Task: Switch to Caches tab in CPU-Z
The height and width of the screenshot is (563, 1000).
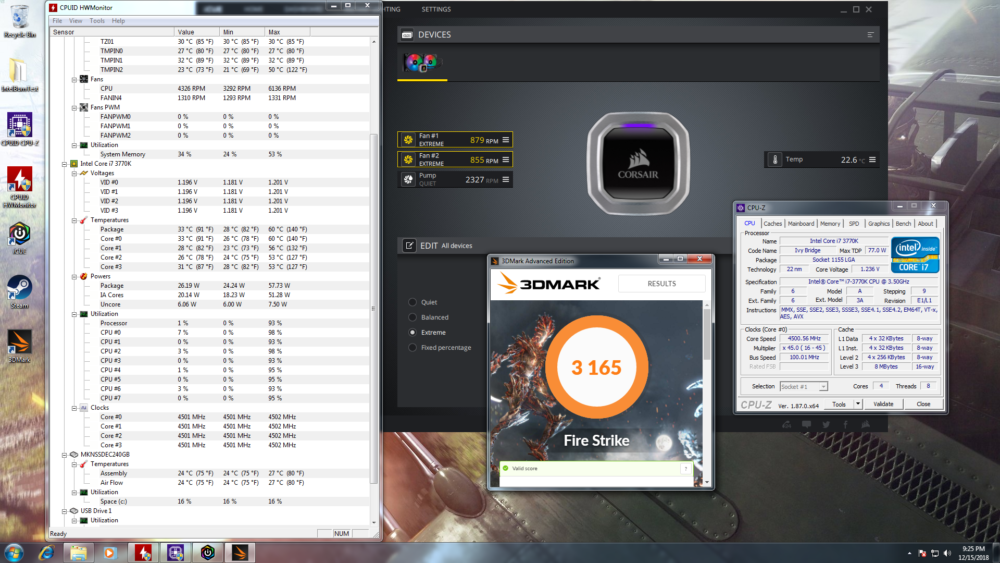Action: pyautogui.click(x=772, y=224)
